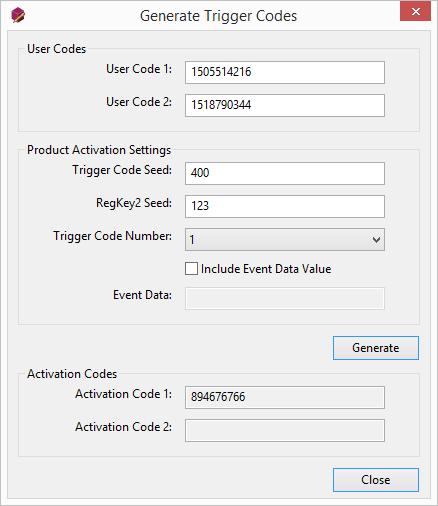Screen dimensions: 438x506
Task: Click the app icon in title bar
Action: click(18, 15)
